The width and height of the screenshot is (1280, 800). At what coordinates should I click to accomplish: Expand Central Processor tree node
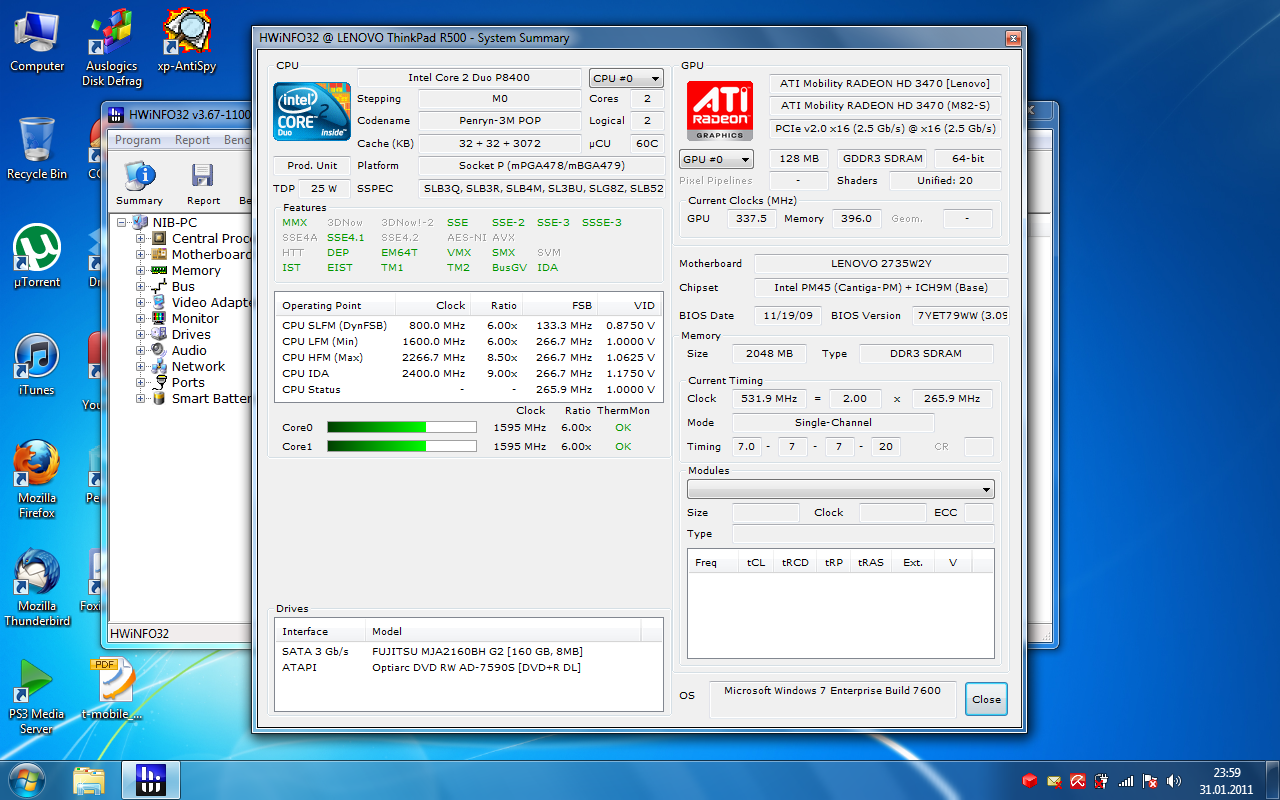(x=141, y=238)
